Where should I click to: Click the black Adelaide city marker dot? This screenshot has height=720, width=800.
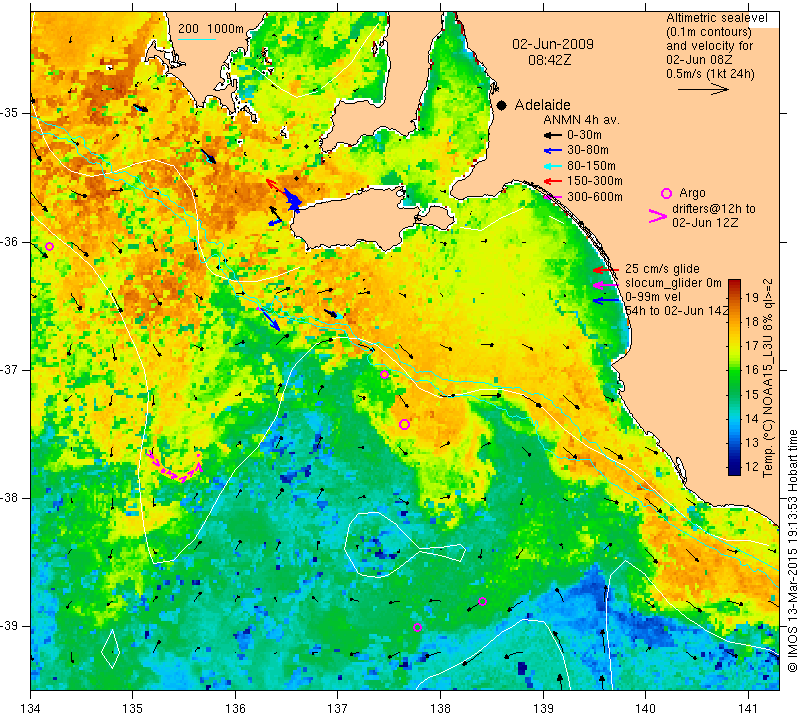coord(502,105)
